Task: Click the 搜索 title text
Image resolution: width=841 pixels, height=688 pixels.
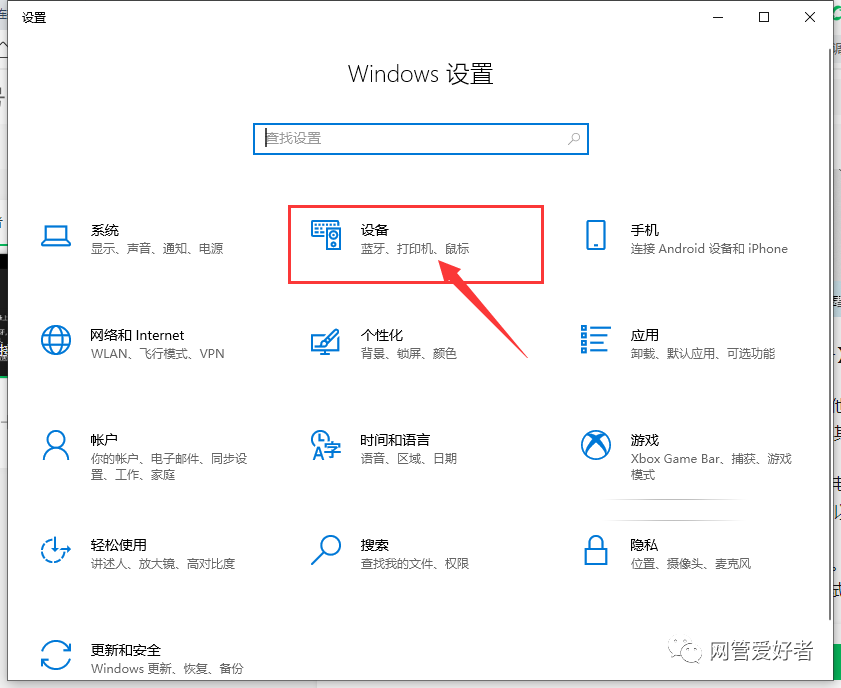Action: point(374,545)
